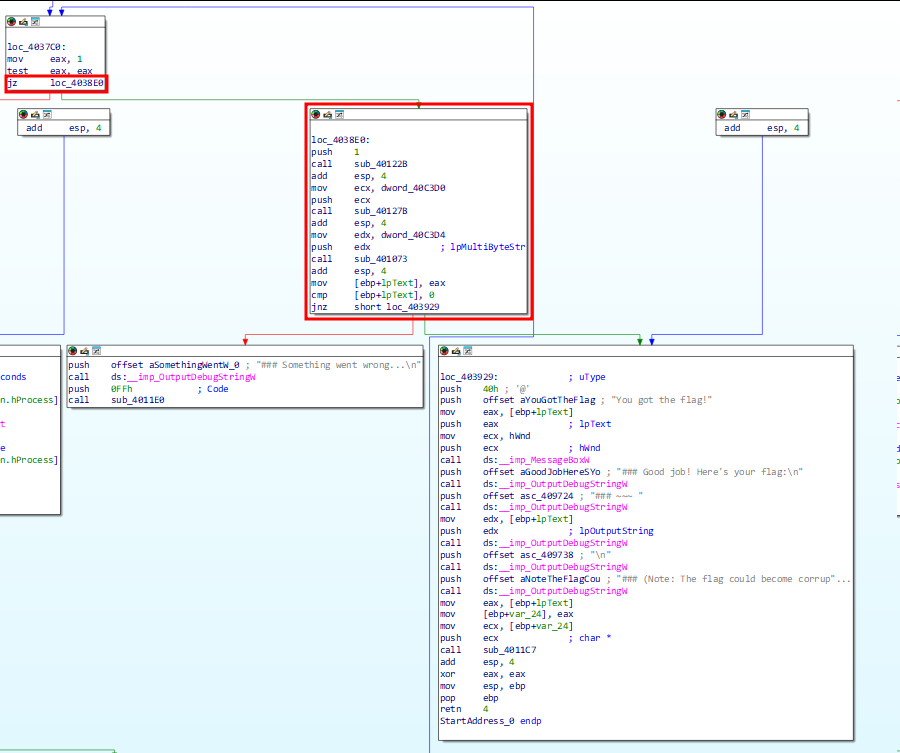Select the loc_4038E0: label line
The height and width of the screenshot is (753, 900).
click(340, 140)
